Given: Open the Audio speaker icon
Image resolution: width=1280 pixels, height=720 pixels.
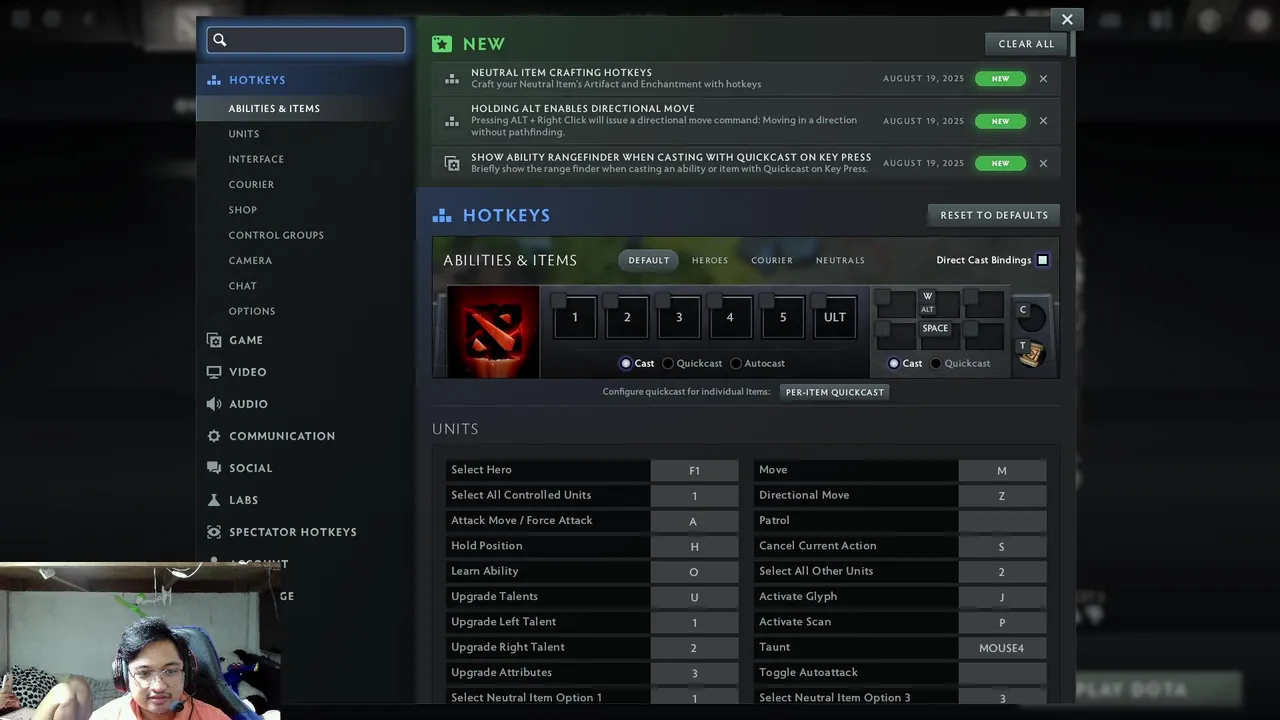Looking at the screenshot, I should click(x=214, y=404).
